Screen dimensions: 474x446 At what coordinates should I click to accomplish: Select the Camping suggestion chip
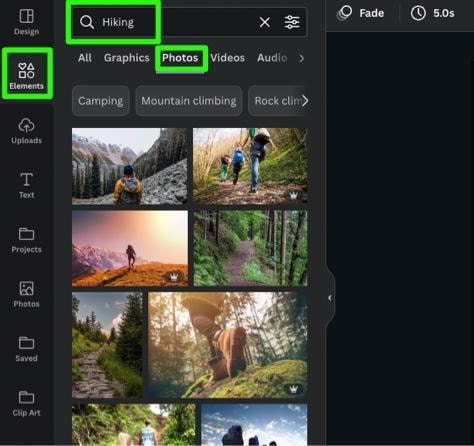click(x=101, y=101)
